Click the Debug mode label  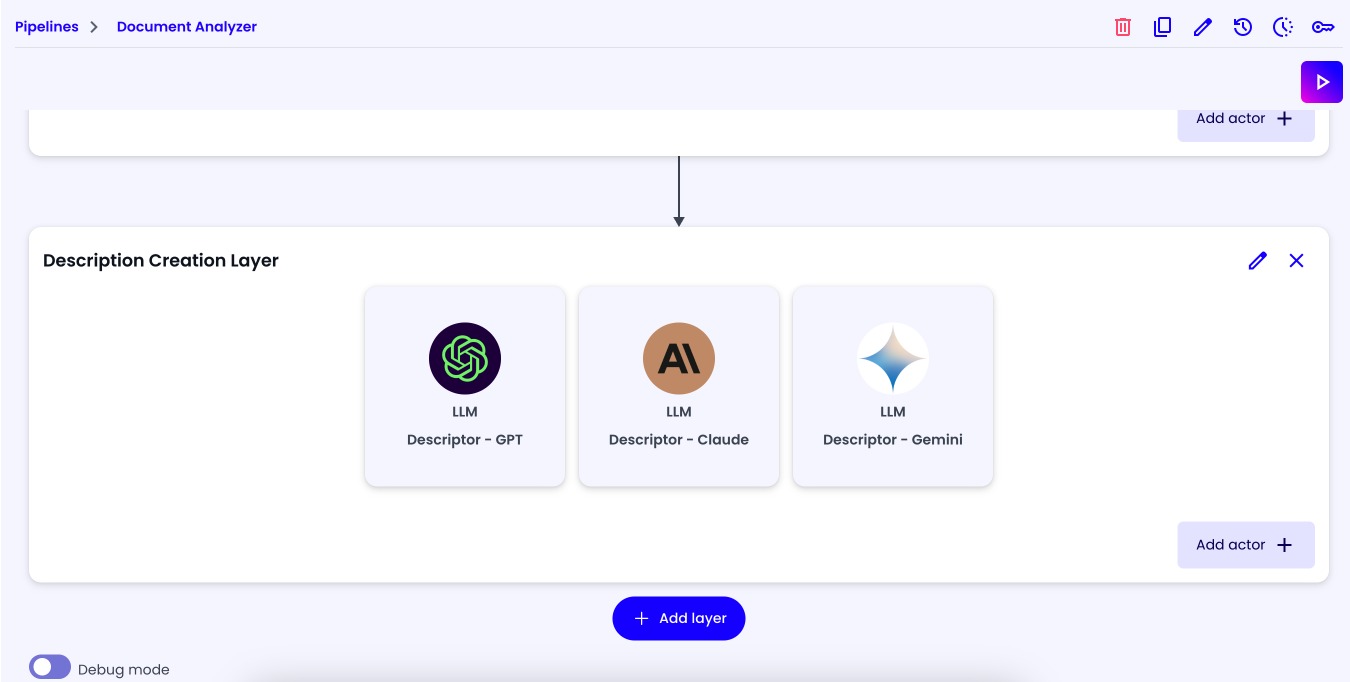pyautogui.click(x=124, y=669)
